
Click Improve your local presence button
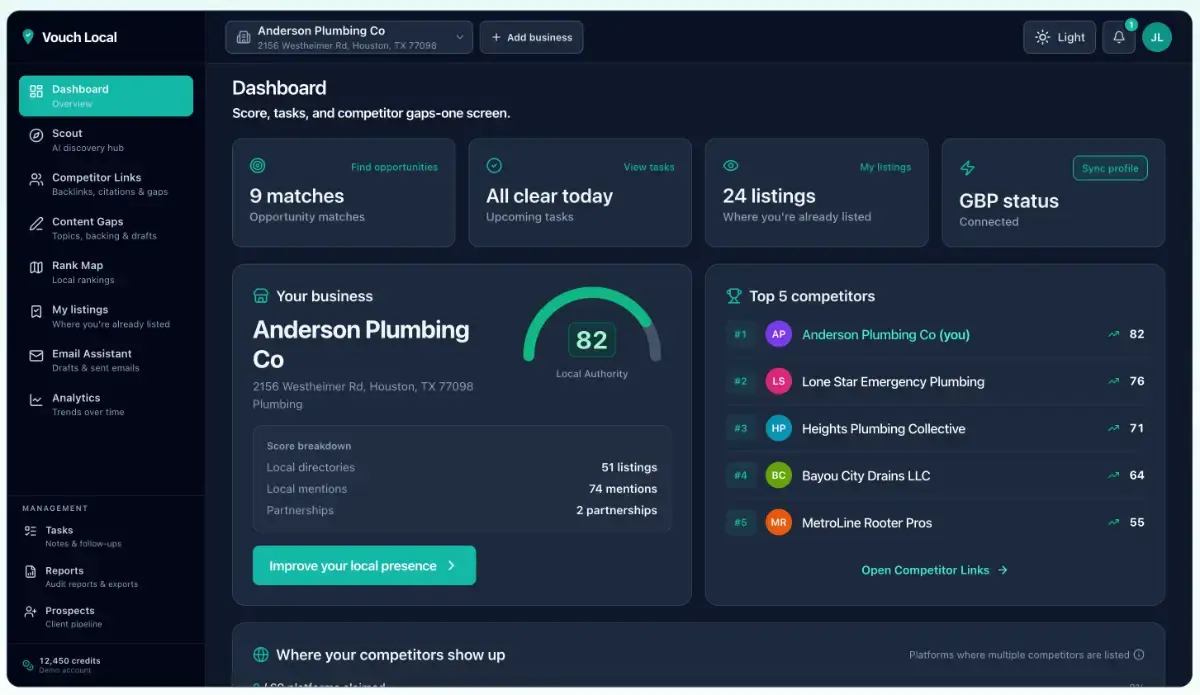364,565
